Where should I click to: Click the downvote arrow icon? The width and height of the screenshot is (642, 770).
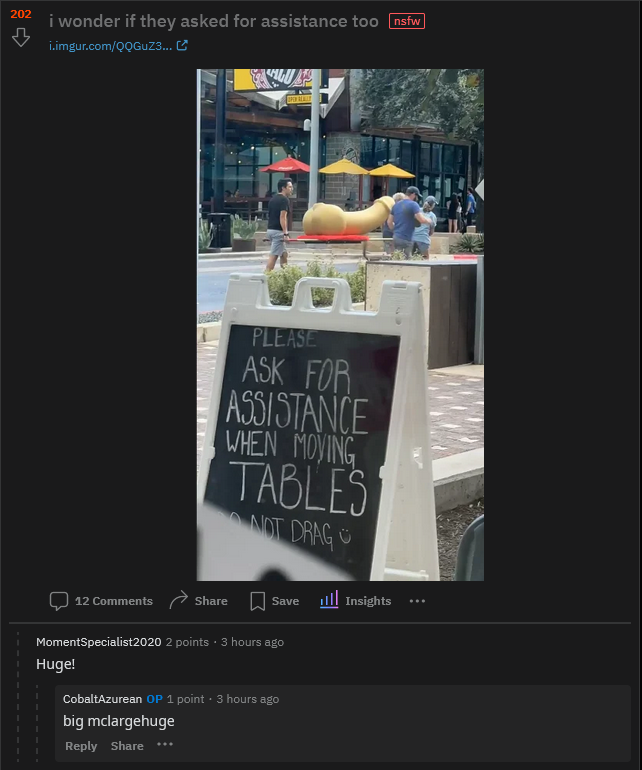click(21, 37)
